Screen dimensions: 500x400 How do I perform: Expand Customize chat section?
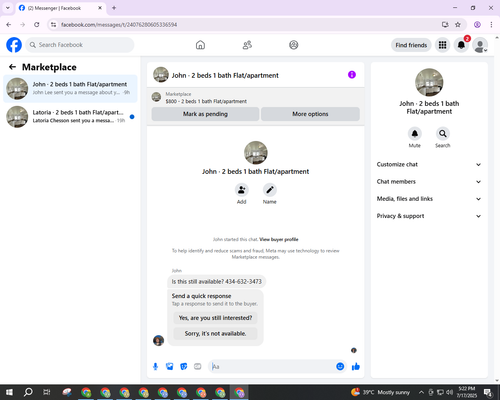429,164
